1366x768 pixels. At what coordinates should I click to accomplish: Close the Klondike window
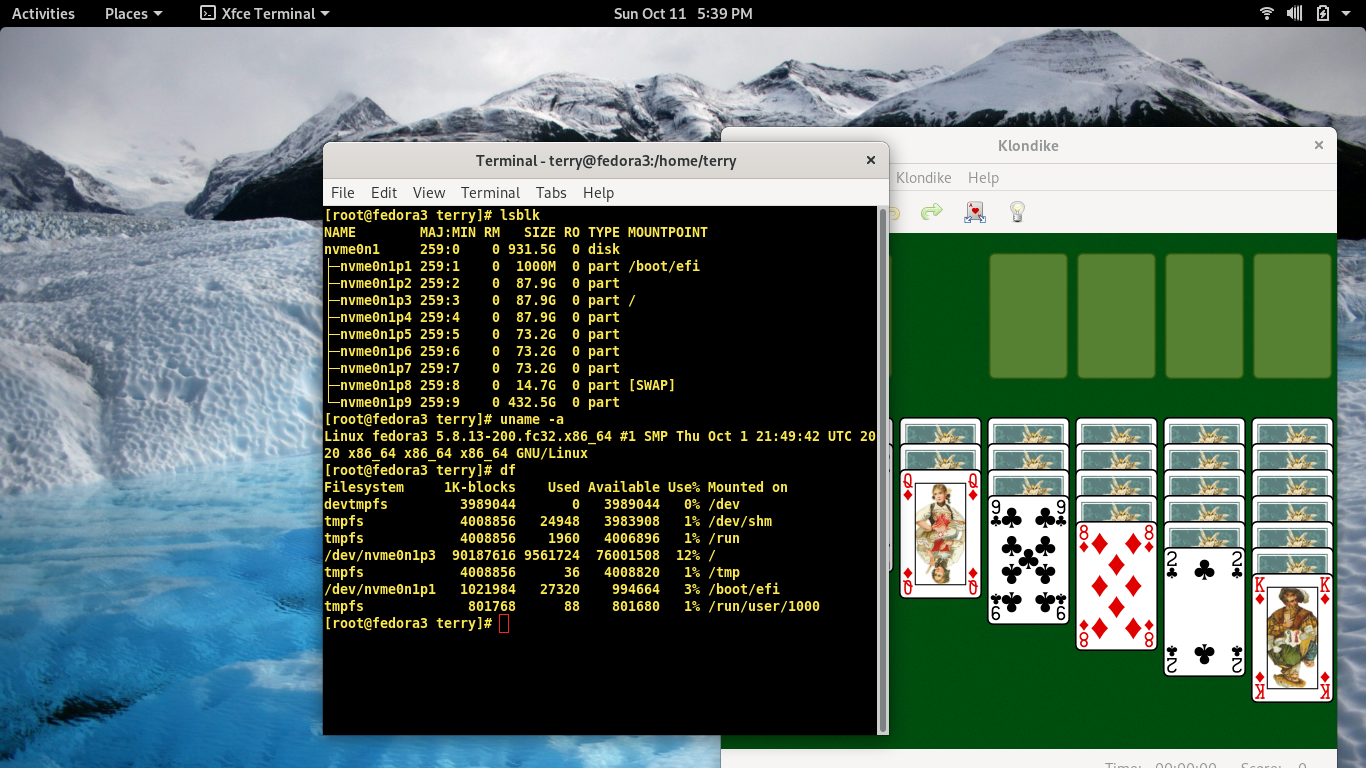point(1318,145)
